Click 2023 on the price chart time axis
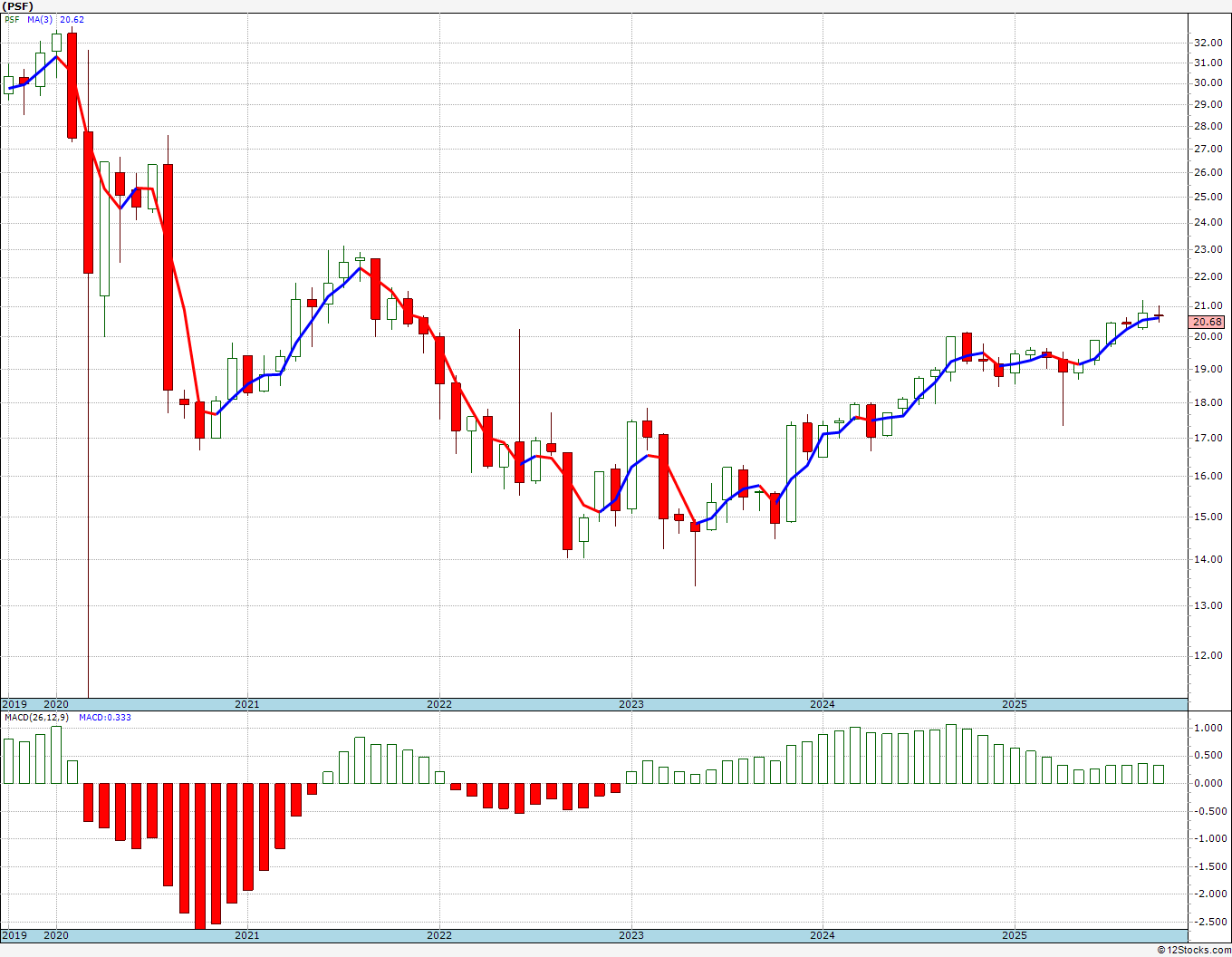 (631, 704)
